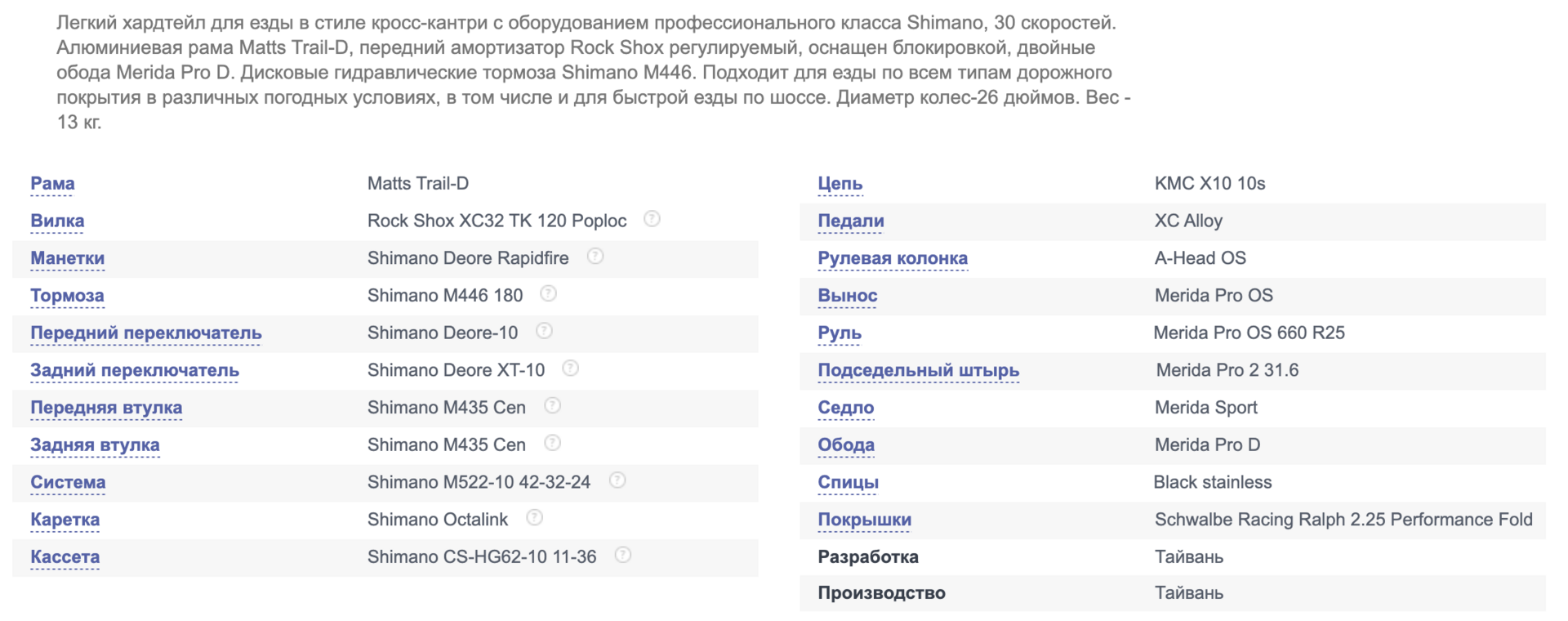Click help icon next to Rock Shox XC32 fork

pyautogui.click(x=652, y=219)
